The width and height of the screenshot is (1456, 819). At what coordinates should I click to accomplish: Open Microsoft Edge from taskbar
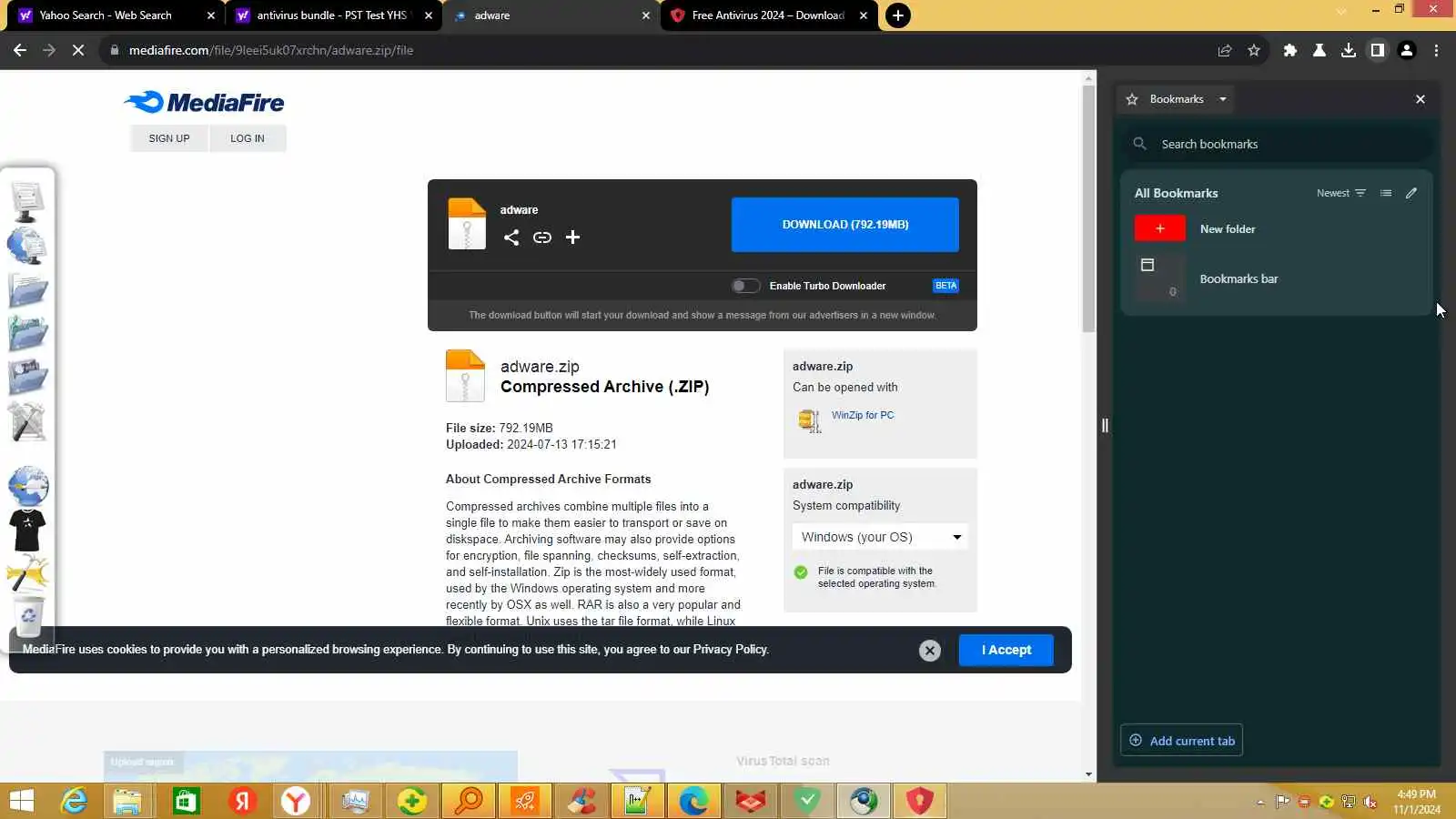(x=693, y=801)
